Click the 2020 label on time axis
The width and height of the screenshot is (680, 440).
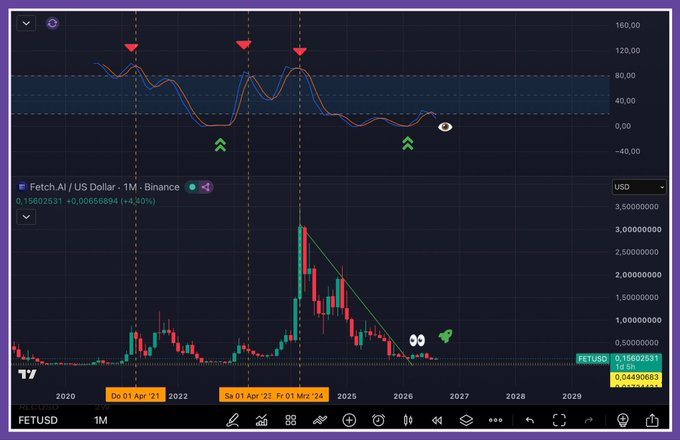pyautogui.click(x=65, y=396)
